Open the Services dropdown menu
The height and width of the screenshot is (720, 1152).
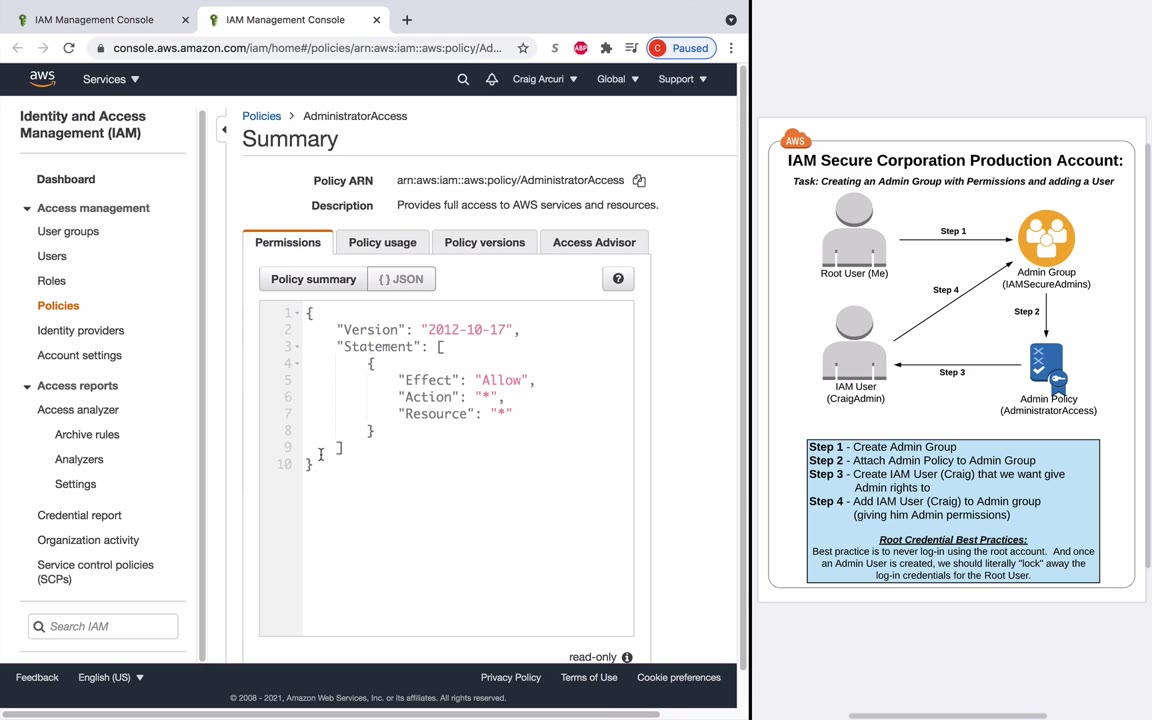(111, 79)
